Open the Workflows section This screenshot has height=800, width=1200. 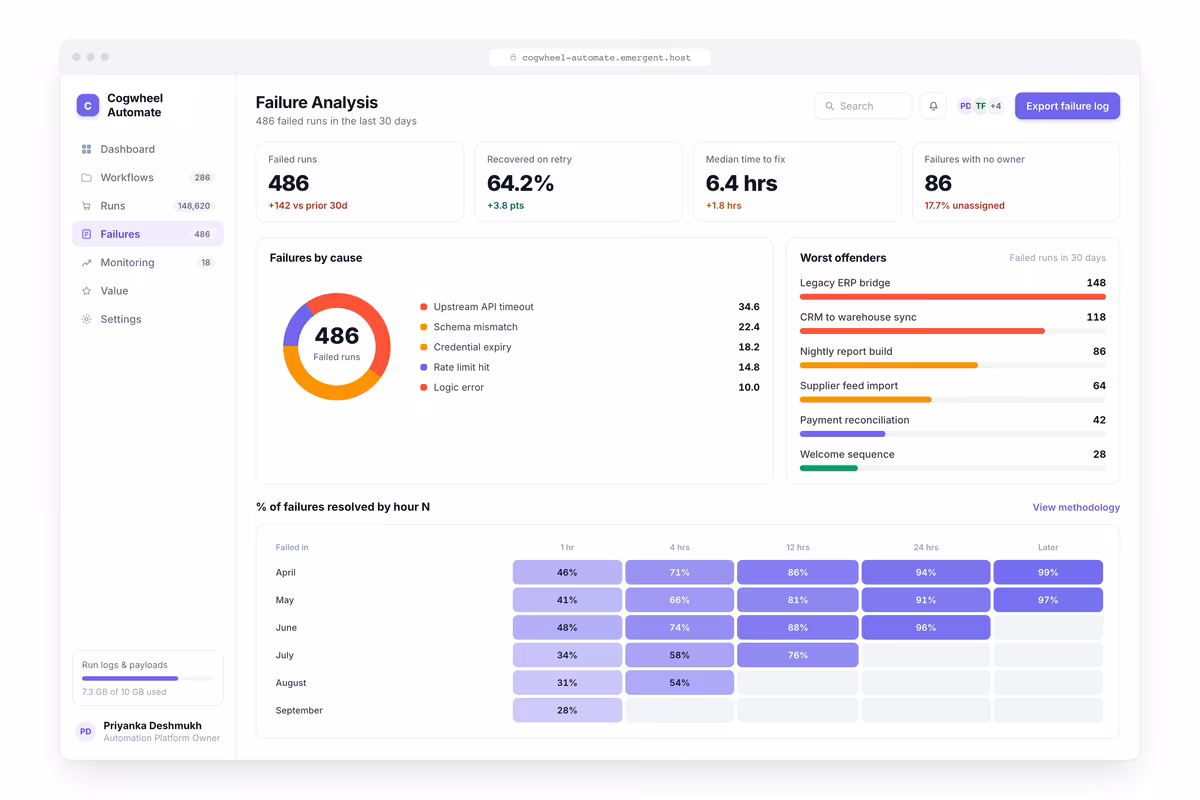148,178
